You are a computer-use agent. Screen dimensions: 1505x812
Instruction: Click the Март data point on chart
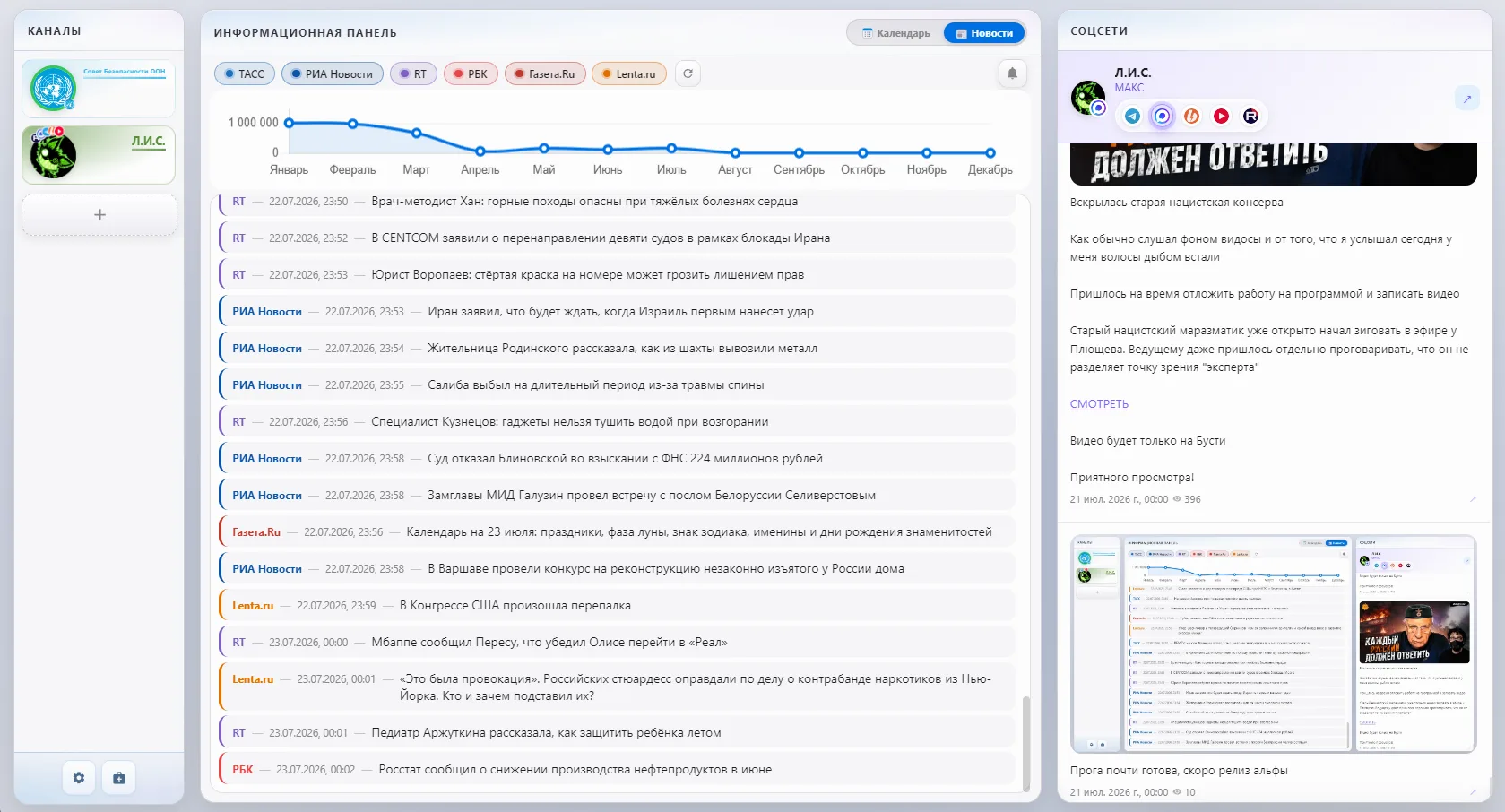click(x=416, y=133)
